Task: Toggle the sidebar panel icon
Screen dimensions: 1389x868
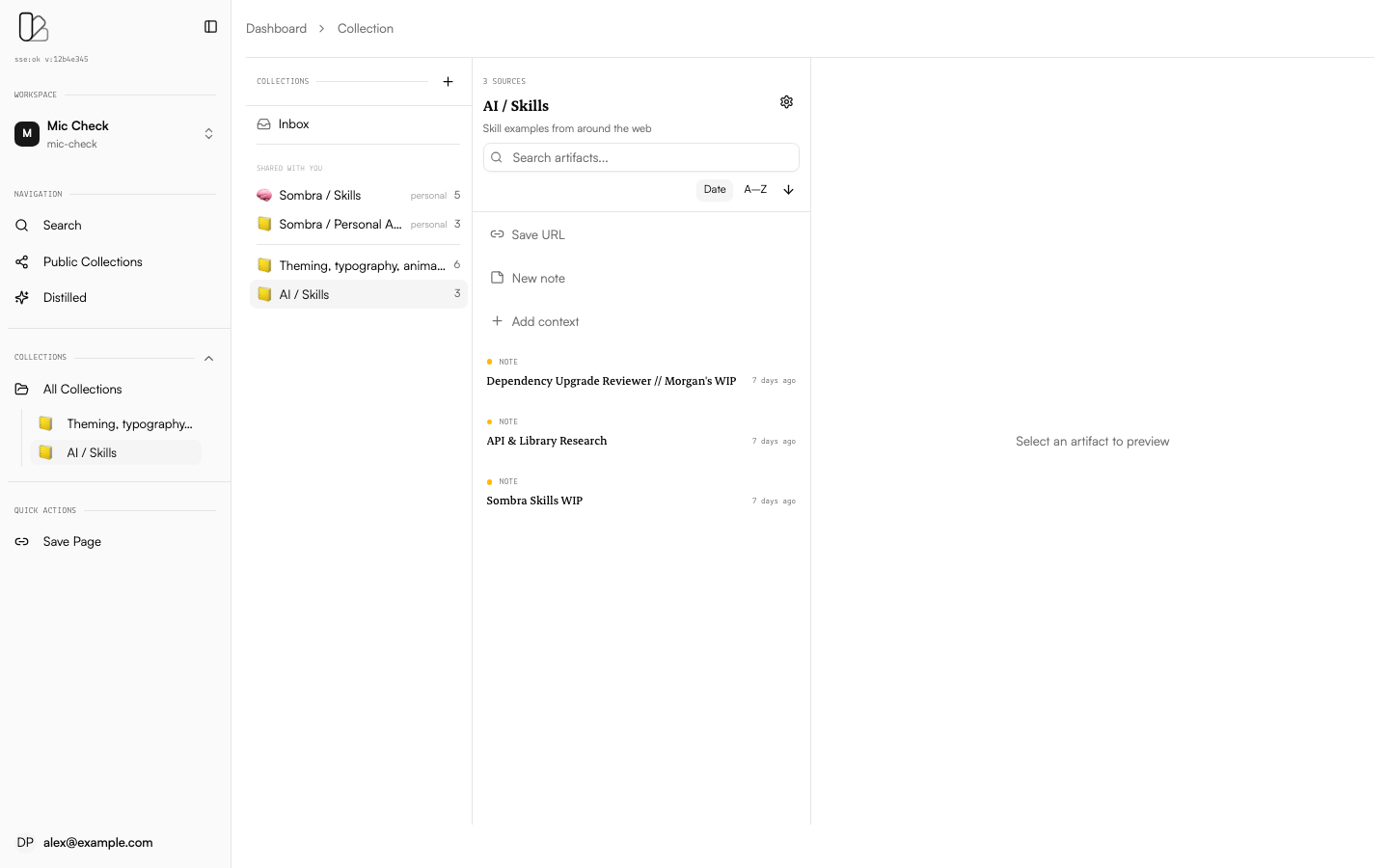Action: pos(210,27)
